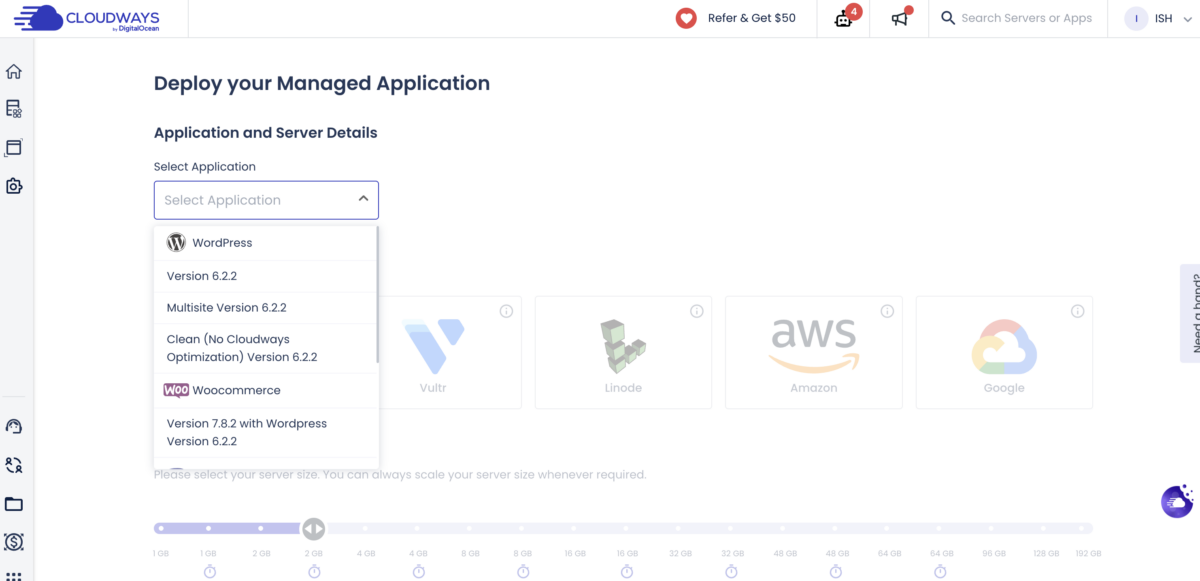Open the applications window icon in sidebar
This screenshot has height=581, width=1200.
[14, 148]
